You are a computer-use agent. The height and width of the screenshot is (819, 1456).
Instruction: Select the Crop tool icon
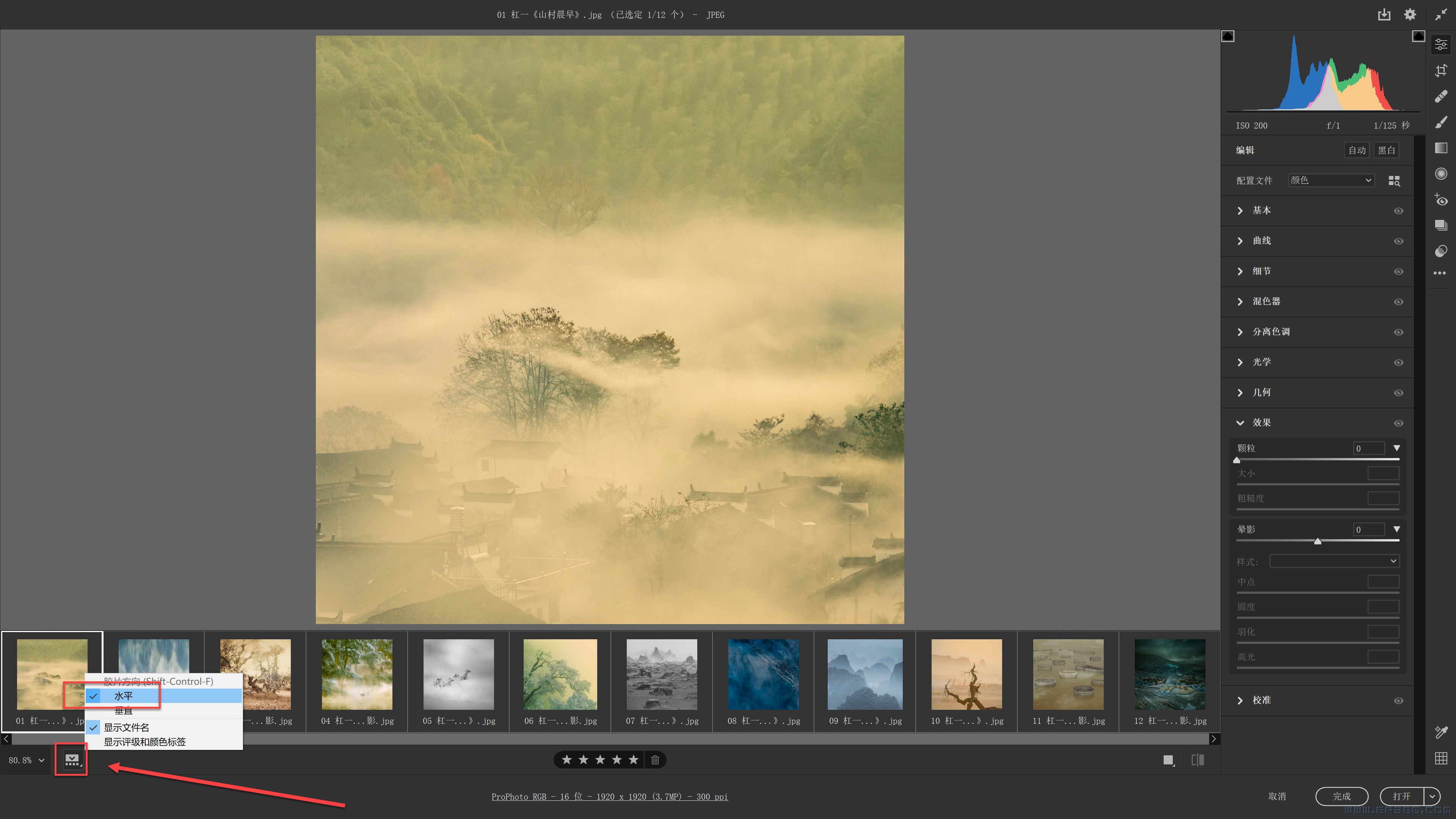click(1441, 70)
